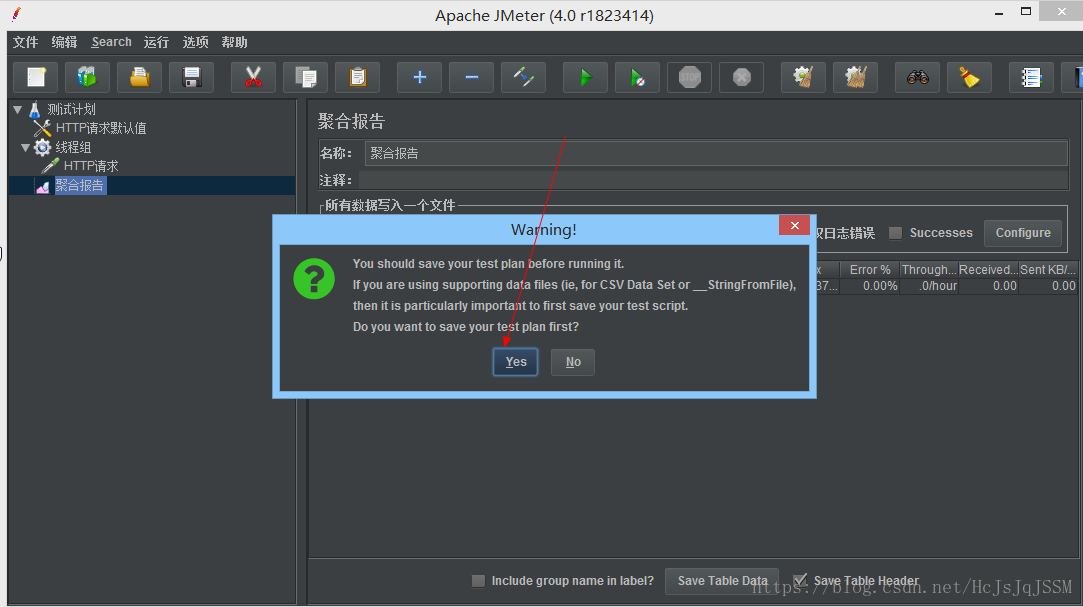
Task: Click the Through... column header
Action: coord(928,269)
